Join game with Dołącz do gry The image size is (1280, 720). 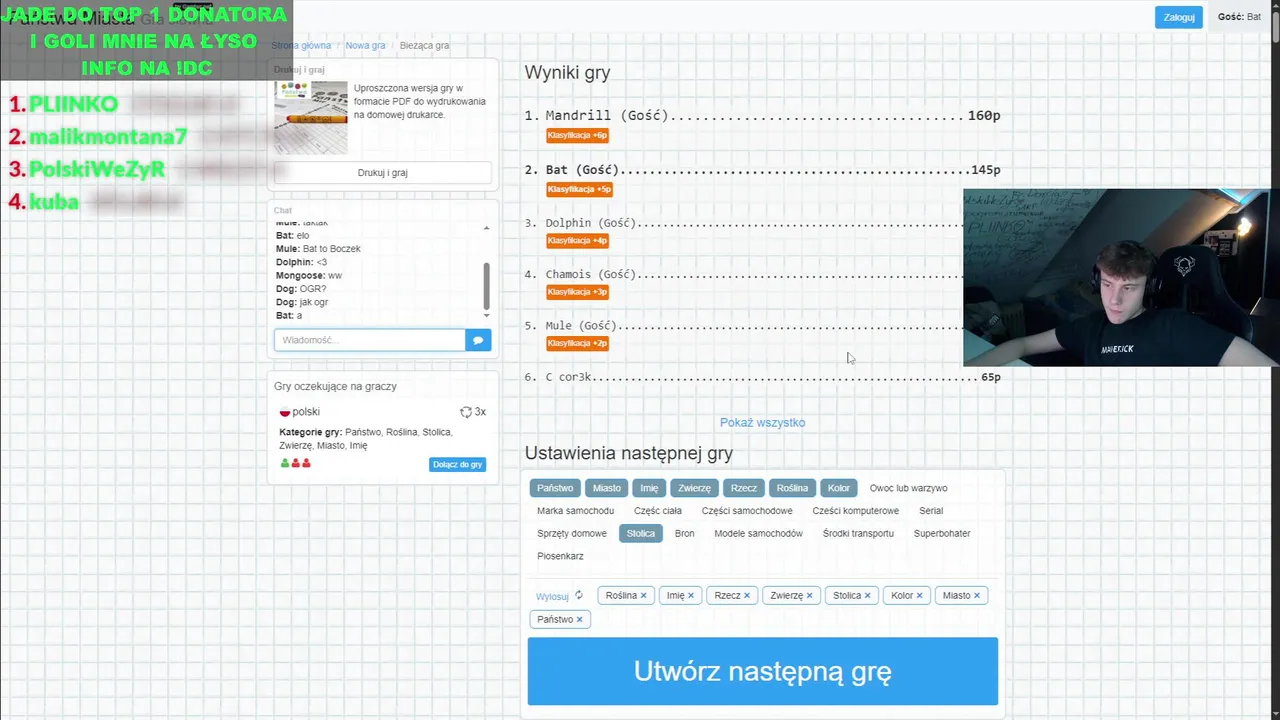pyautogui.click(x=458, y=464)
